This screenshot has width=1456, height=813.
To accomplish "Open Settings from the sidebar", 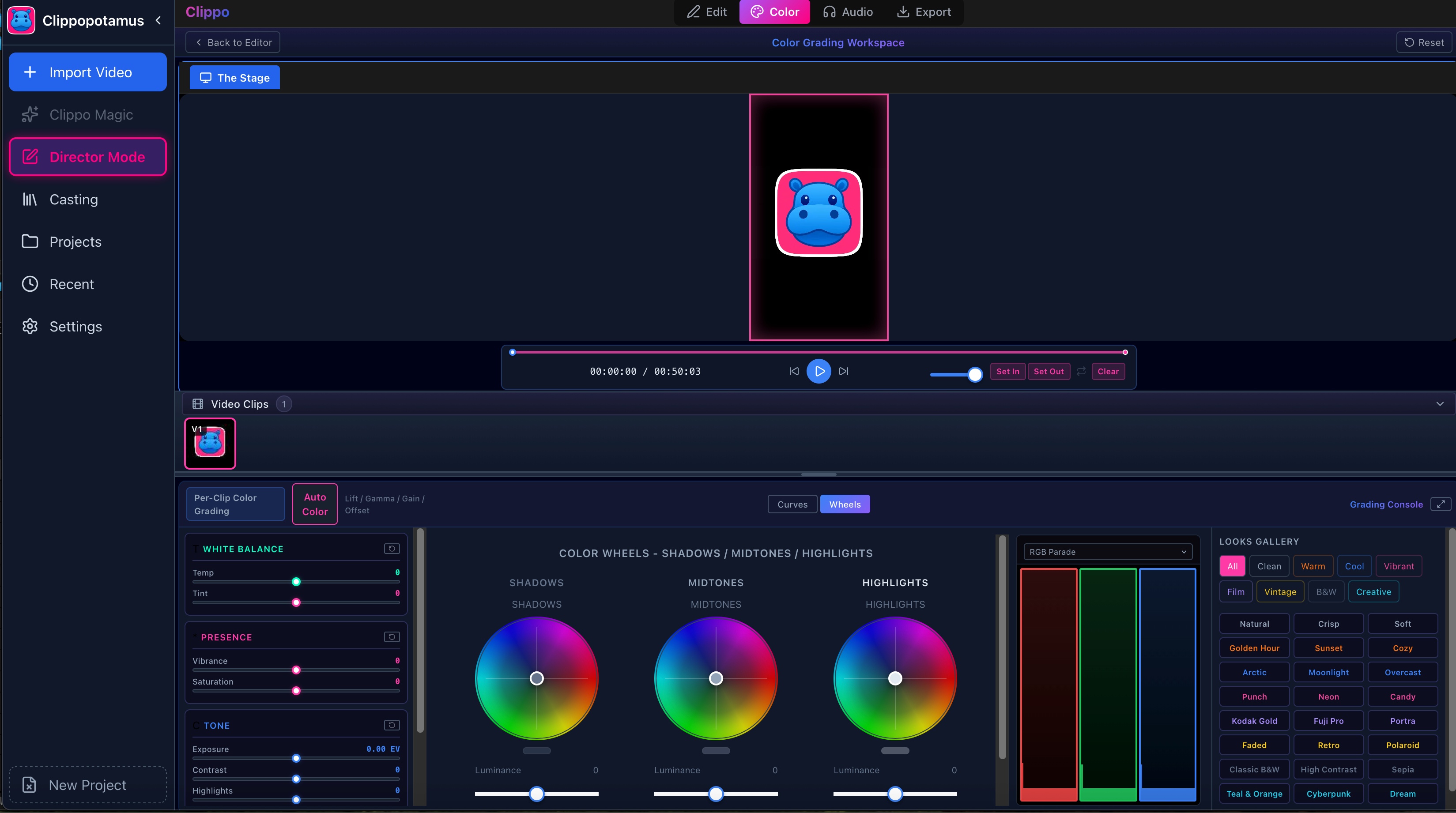I will coord(87,327).
